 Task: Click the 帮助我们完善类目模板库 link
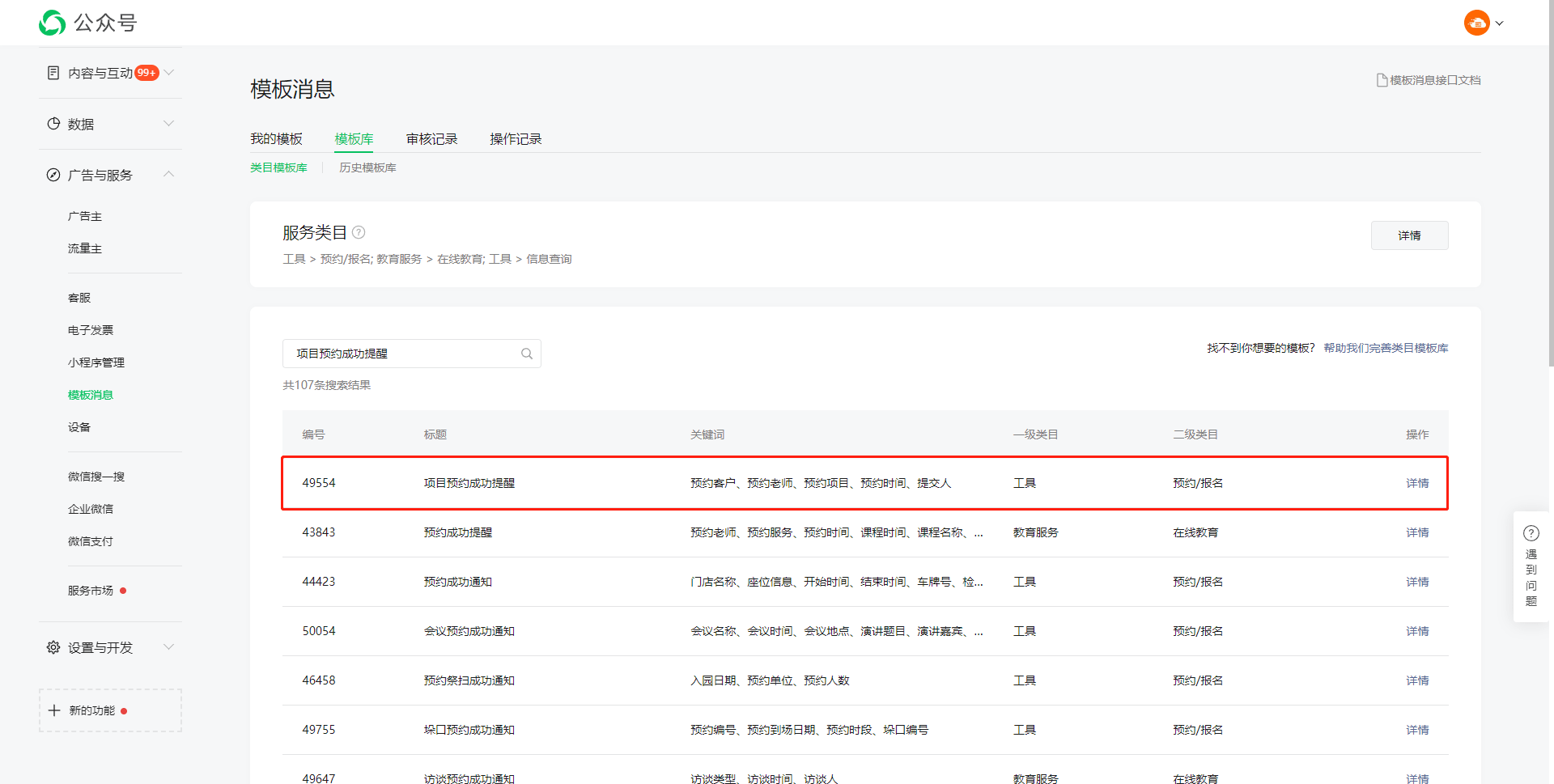[1386, 348]
